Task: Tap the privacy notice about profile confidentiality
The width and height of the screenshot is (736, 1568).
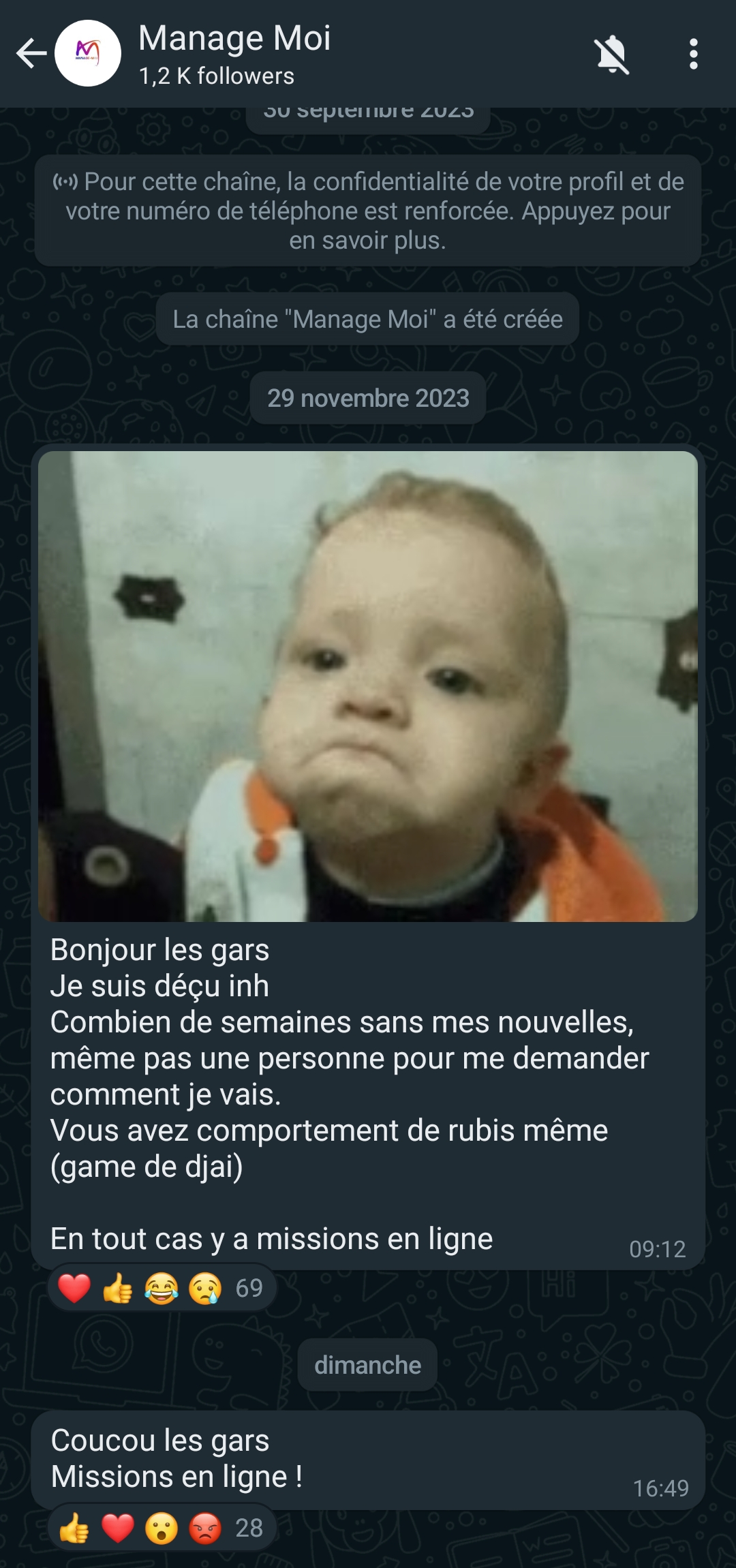Action: [368, 211]
